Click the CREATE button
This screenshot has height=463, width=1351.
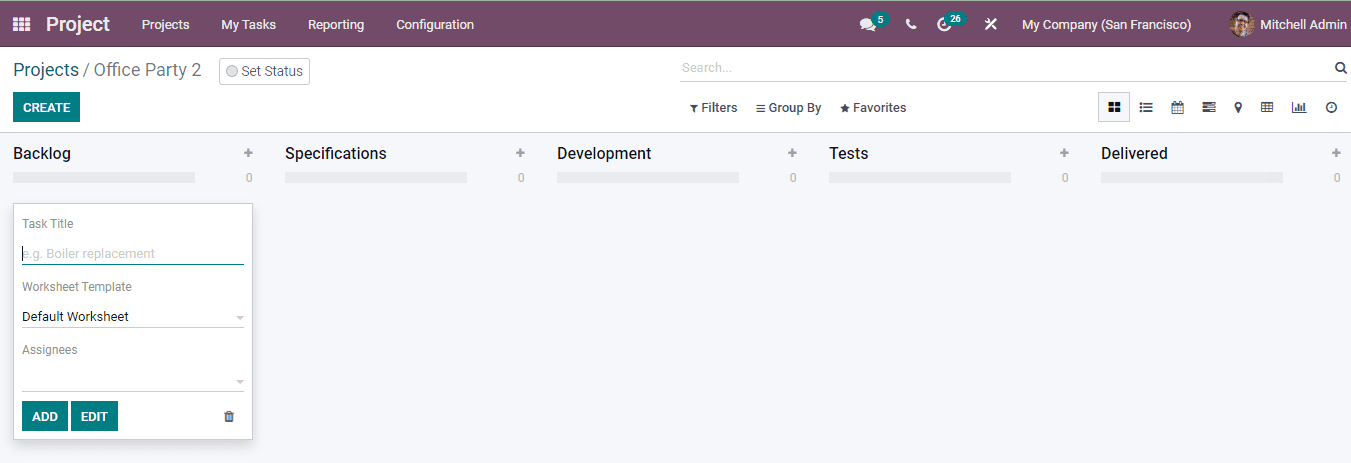(46, 107)
